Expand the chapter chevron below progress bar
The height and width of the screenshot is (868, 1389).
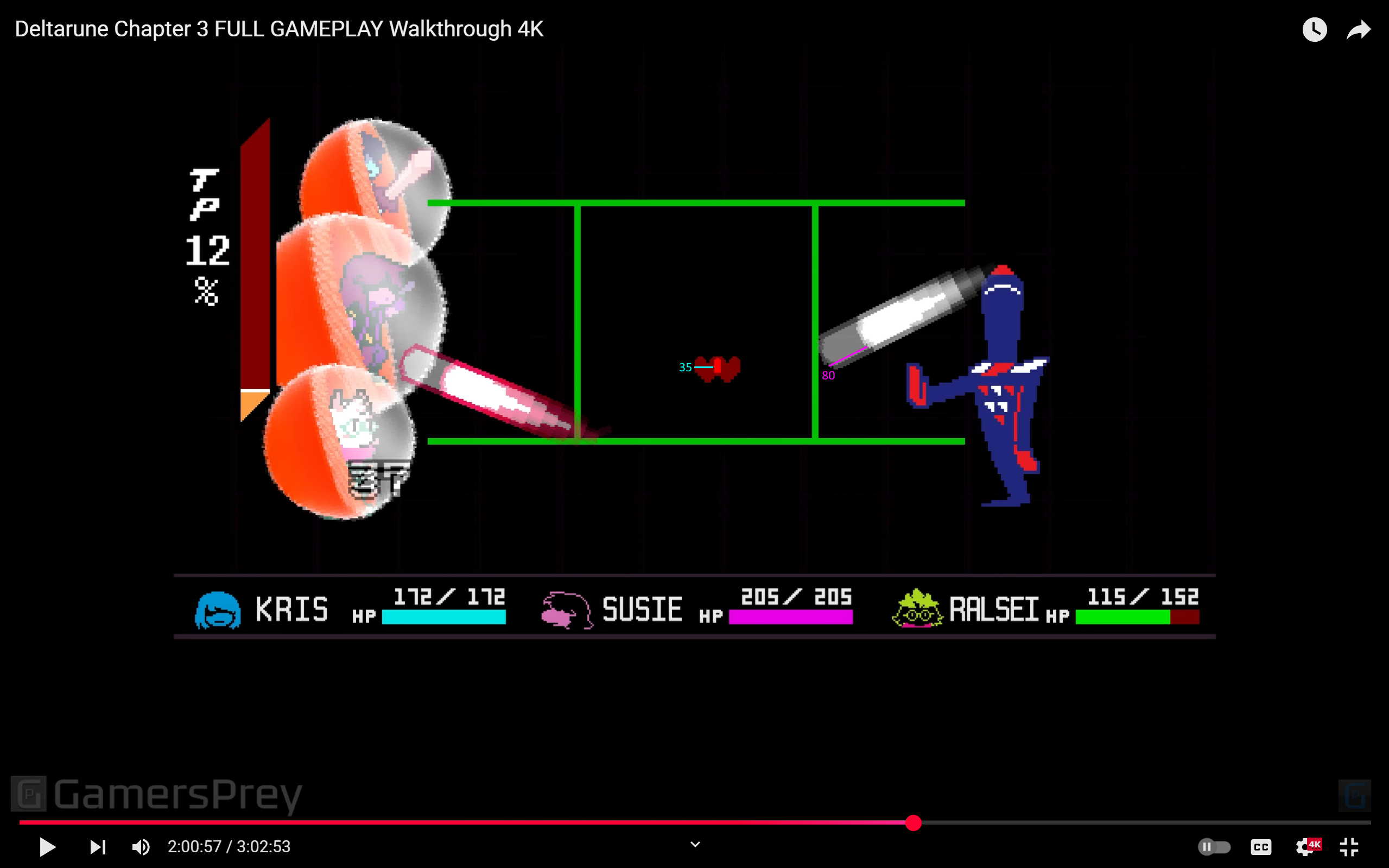click(x=695, y=845)
